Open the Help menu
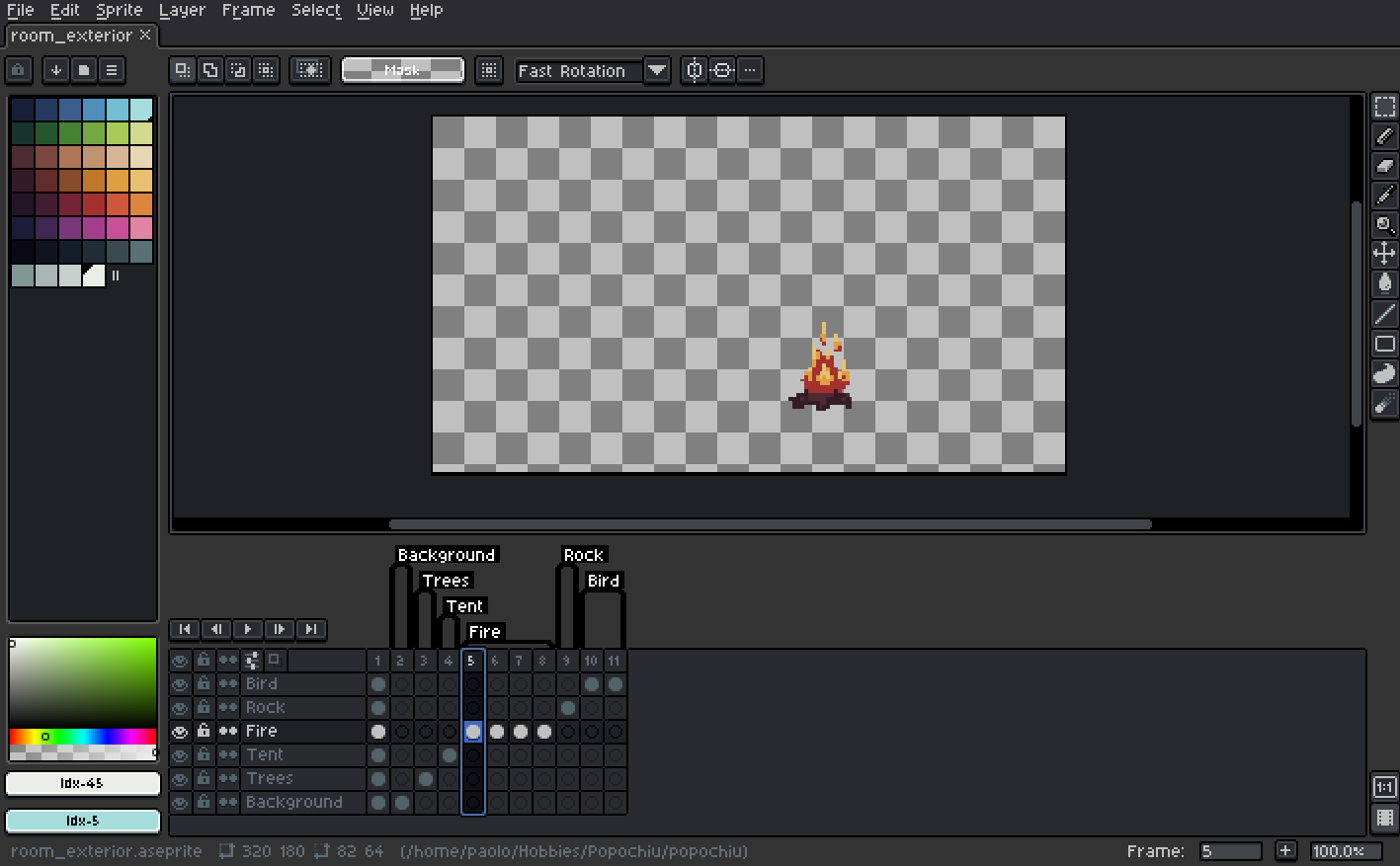 (x=426, y=10)
